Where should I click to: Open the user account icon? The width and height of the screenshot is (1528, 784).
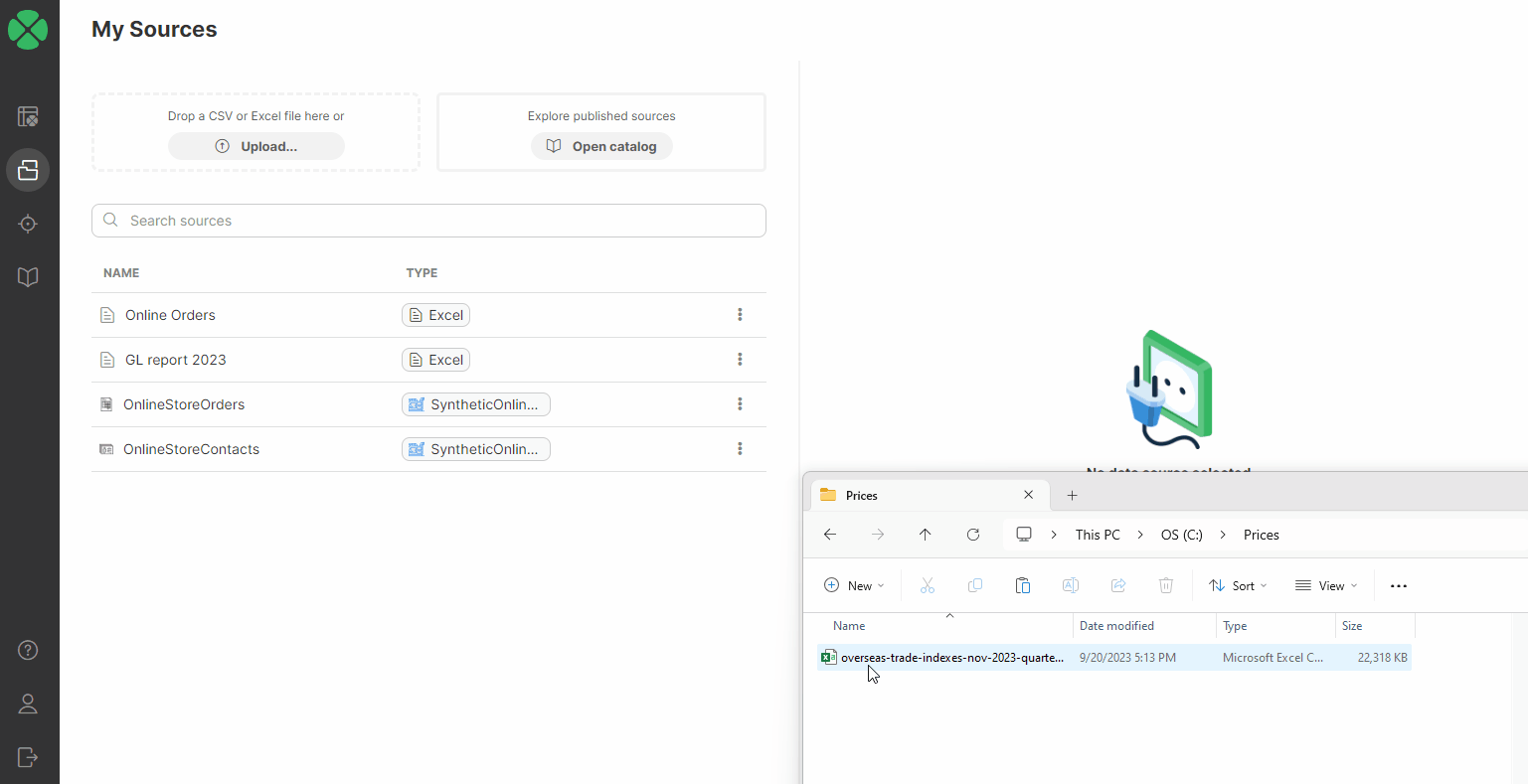tap(28, 706)
